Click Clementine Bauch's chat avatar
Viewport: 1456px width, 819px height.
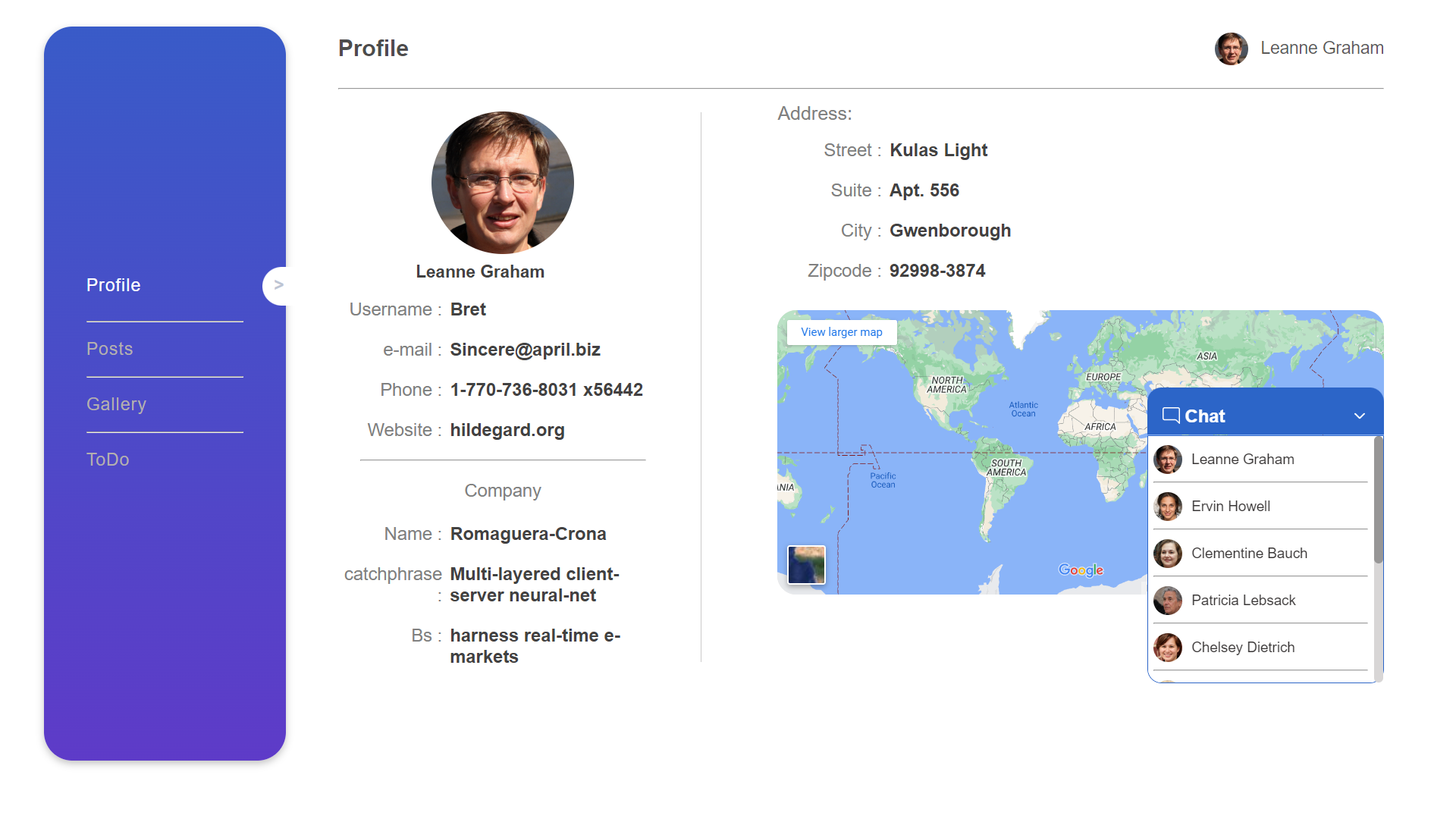[1168, 554]
